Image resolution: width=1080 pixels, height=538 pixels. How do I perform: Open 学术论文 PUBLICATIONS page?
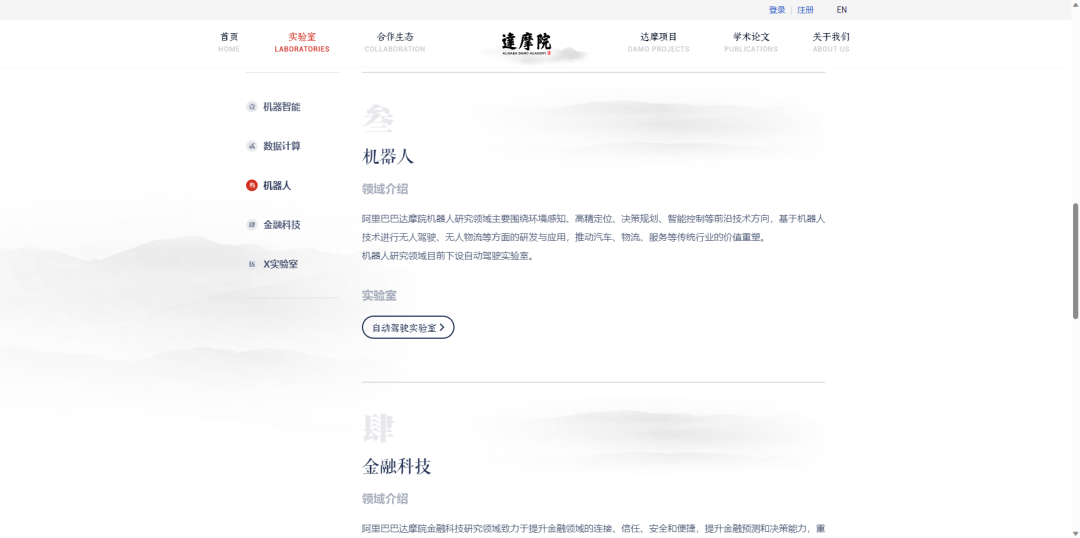coord(751,42)
